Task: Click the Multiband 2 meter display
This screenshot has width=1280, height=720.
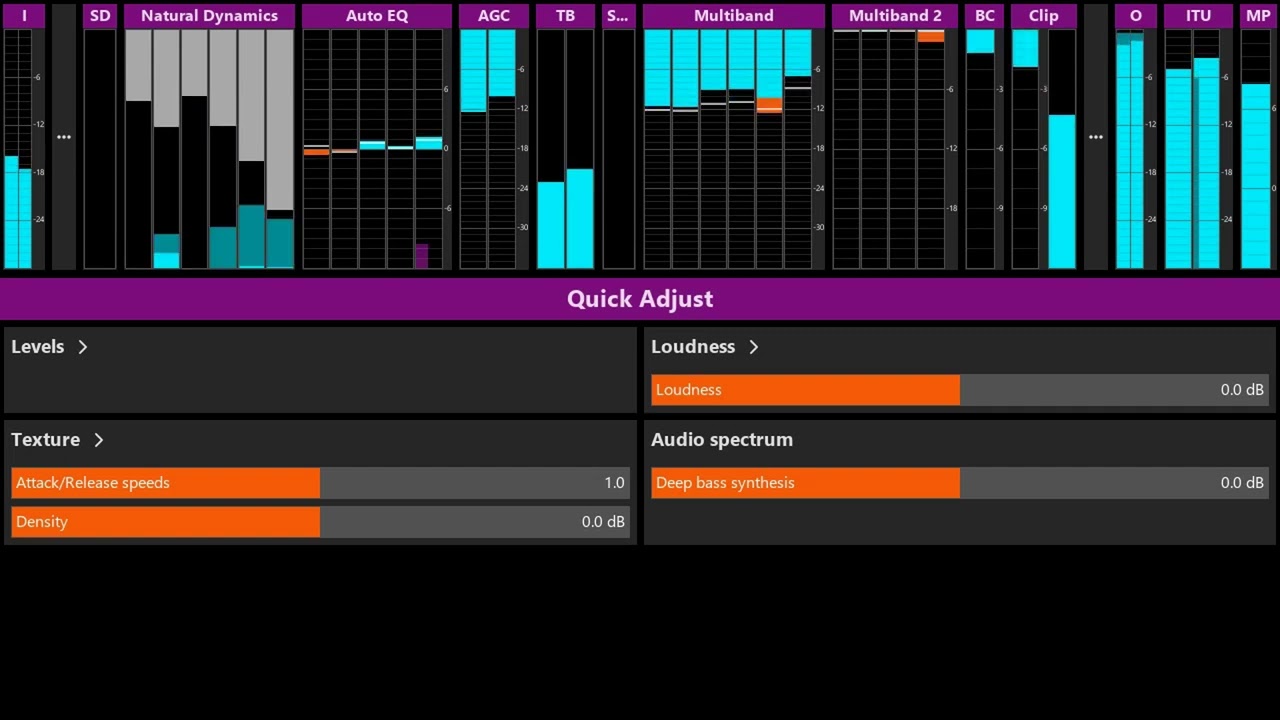Action: 895,149
